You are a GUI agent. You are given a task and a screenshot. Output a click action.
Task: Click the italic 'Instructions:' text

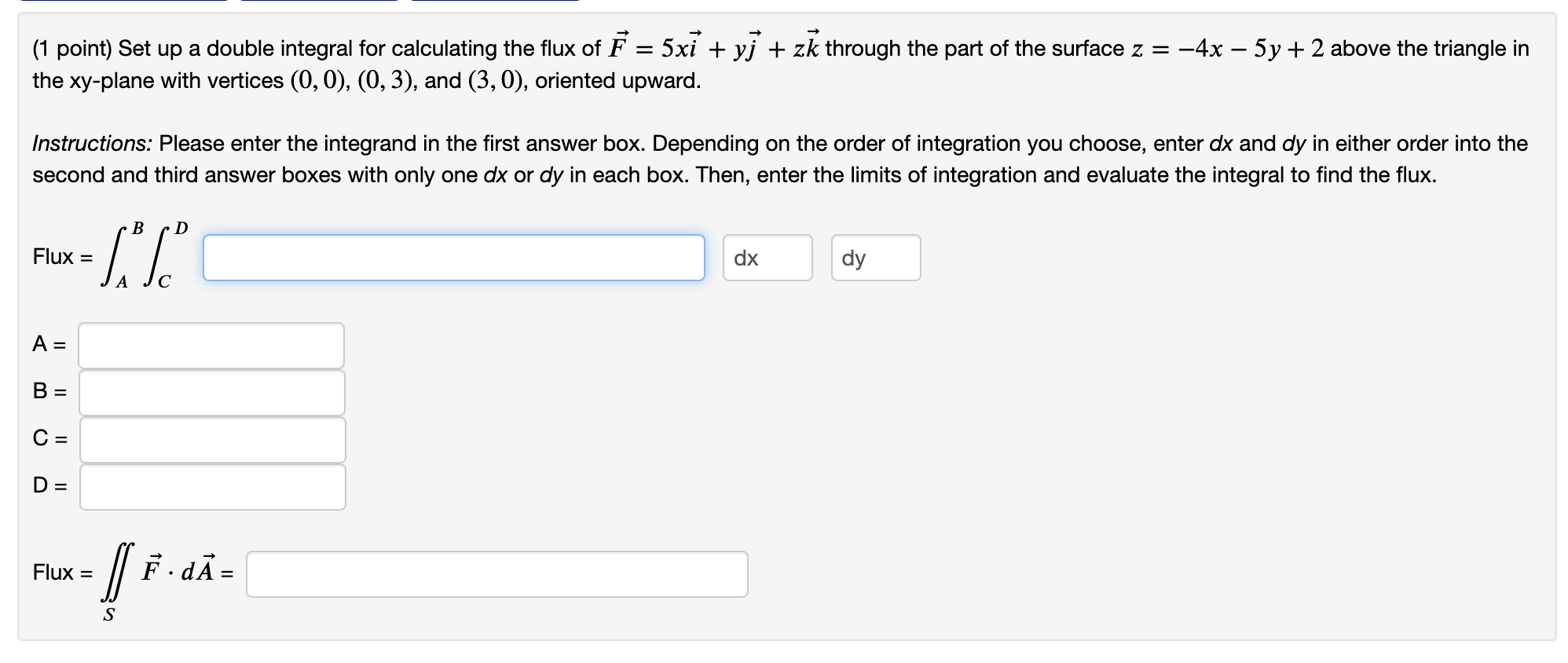pyautogui.click(x=93, y=144)
